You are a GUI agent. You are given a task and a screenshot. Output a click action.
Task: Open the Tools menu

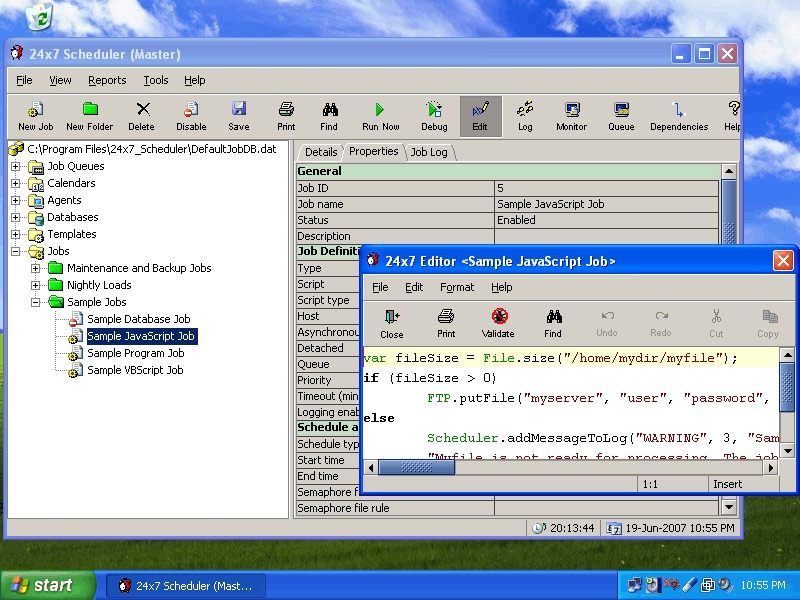(x=156, y=80)
